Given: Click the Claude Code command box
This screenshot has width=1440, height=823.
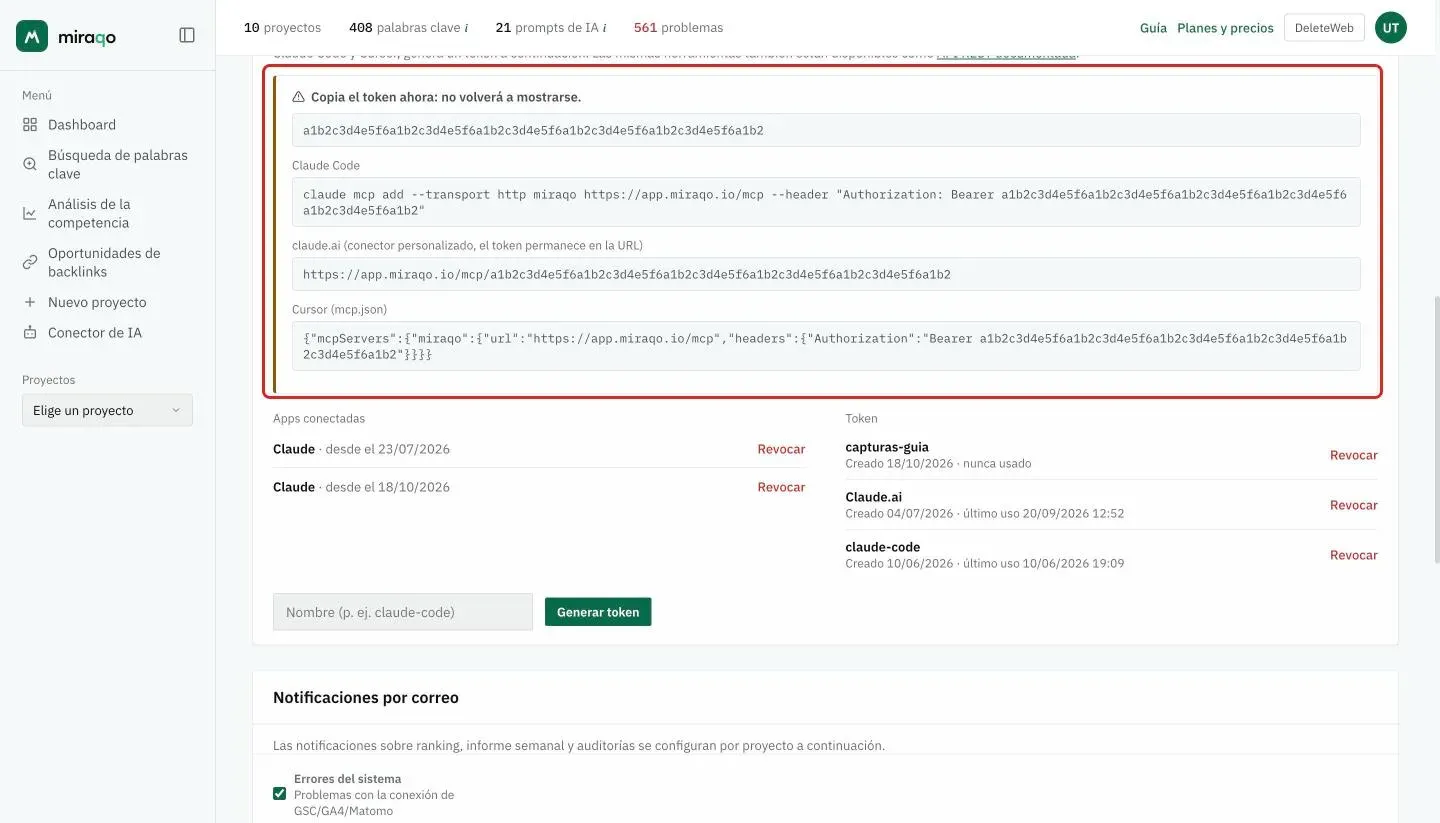Looking at the screenshot, I should click(826, 203).
